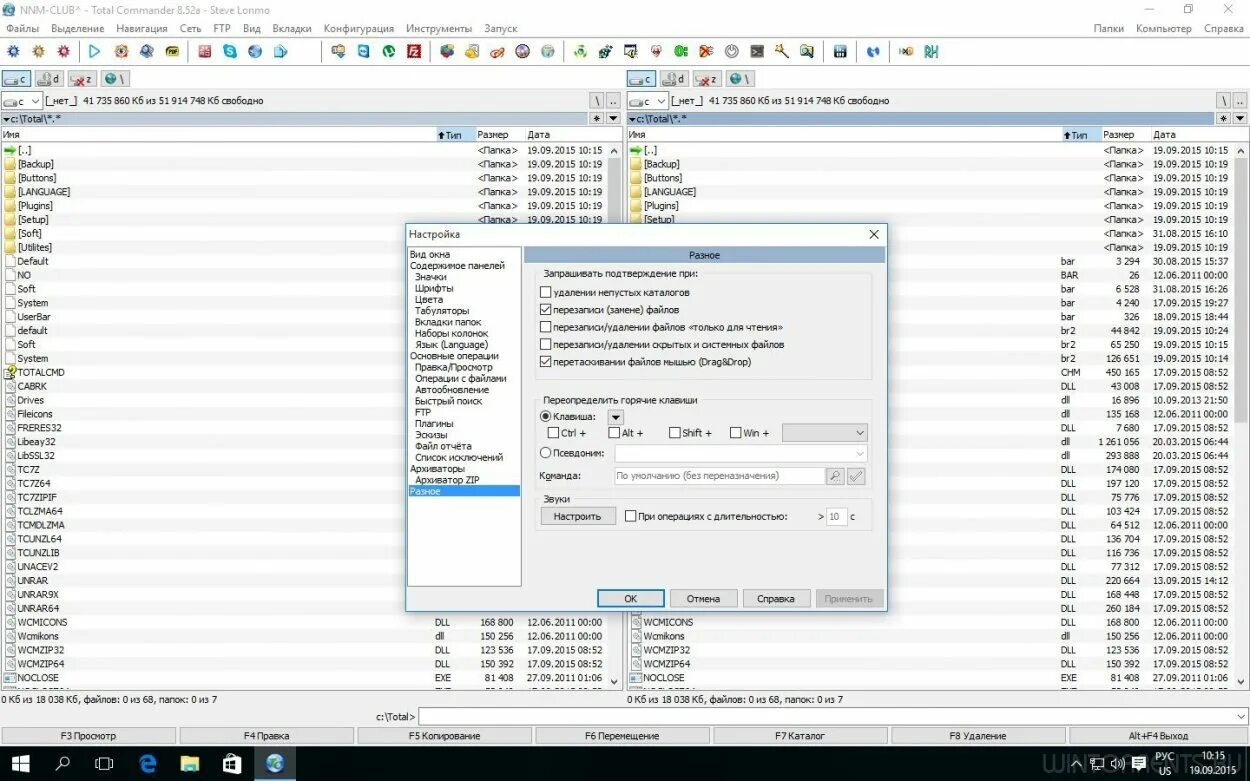
Task: Open command line history dropdown
Action: (x=1242, y=717)
